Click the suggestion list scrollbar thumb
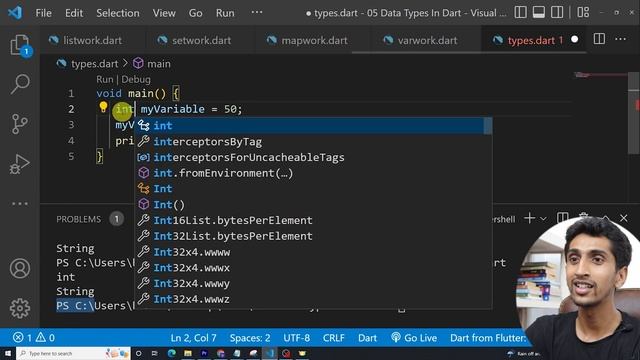The height and width of the screenshot is (360, 640). tap(488, 126)
